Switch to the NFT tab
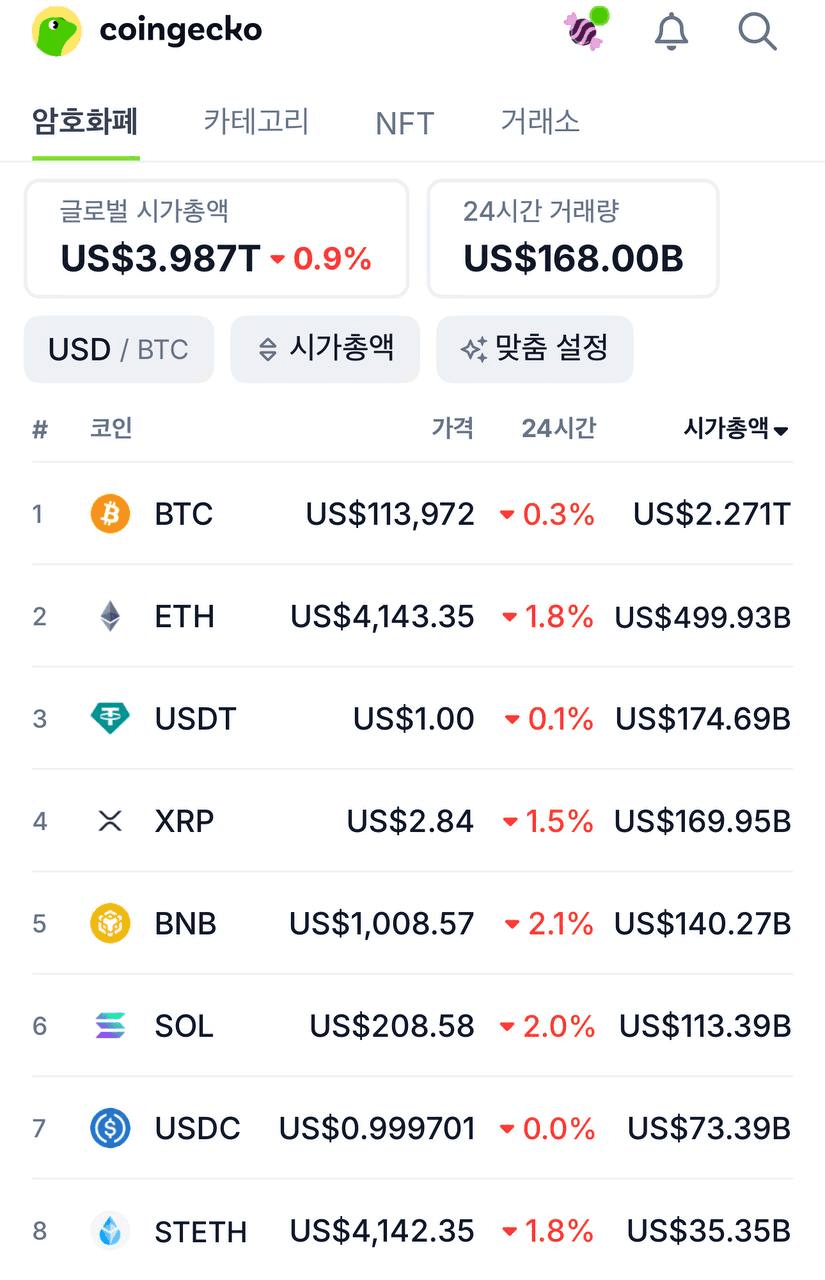Image resolution: width=825 pixels, height=1280 pixels. 404,123
